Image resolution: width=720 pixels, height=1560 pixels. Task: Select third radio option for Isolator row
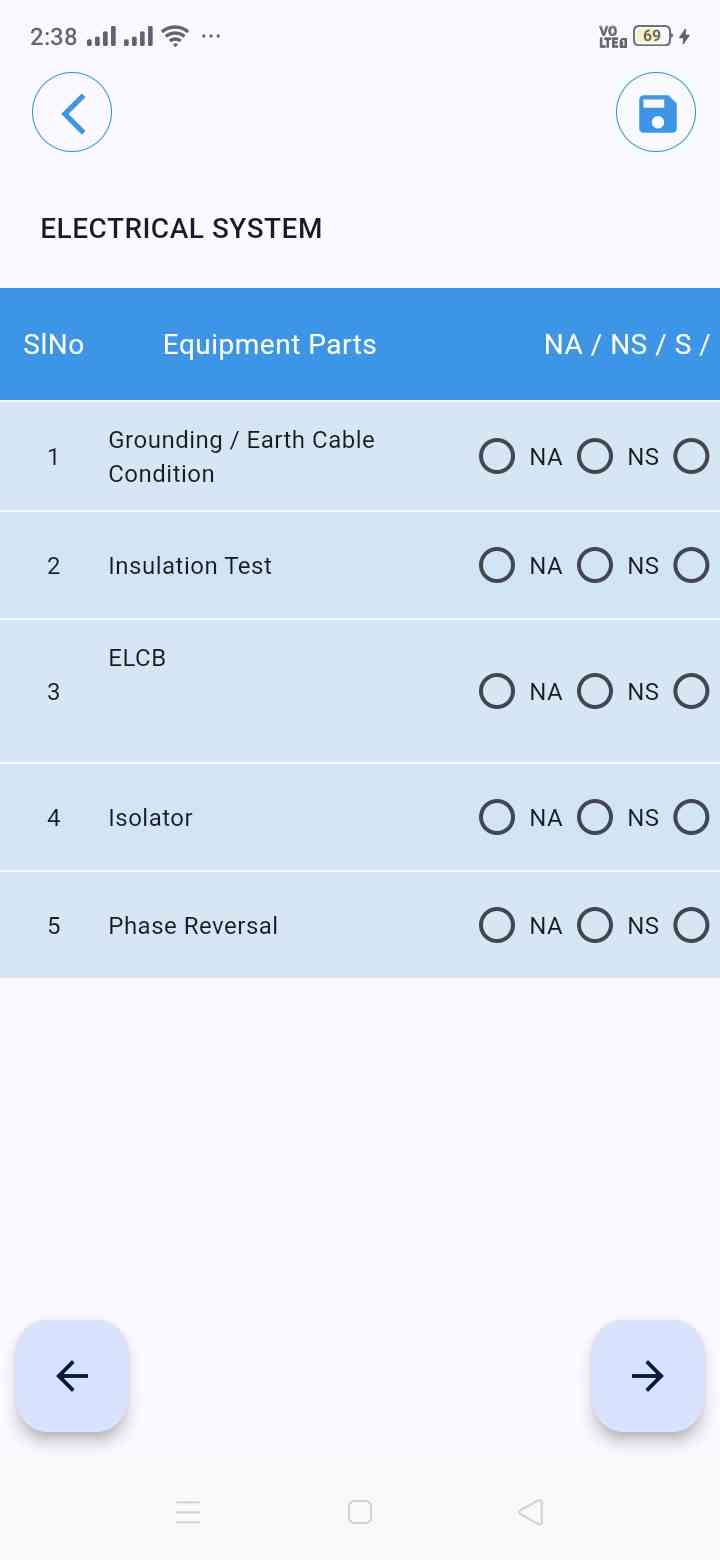691,818
